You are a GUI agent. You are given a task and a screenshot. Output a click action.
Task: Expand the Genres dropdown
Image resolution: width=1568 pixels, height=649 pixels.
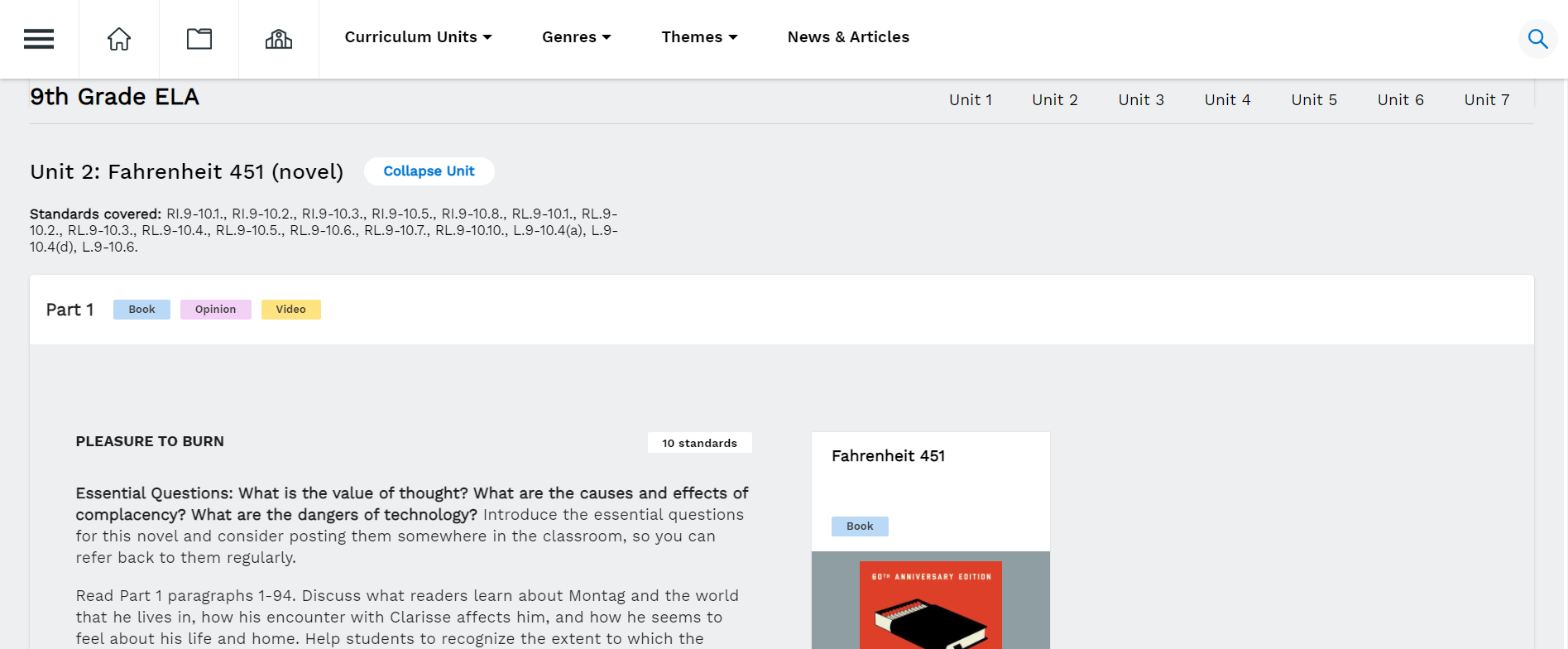coord(576,37)
